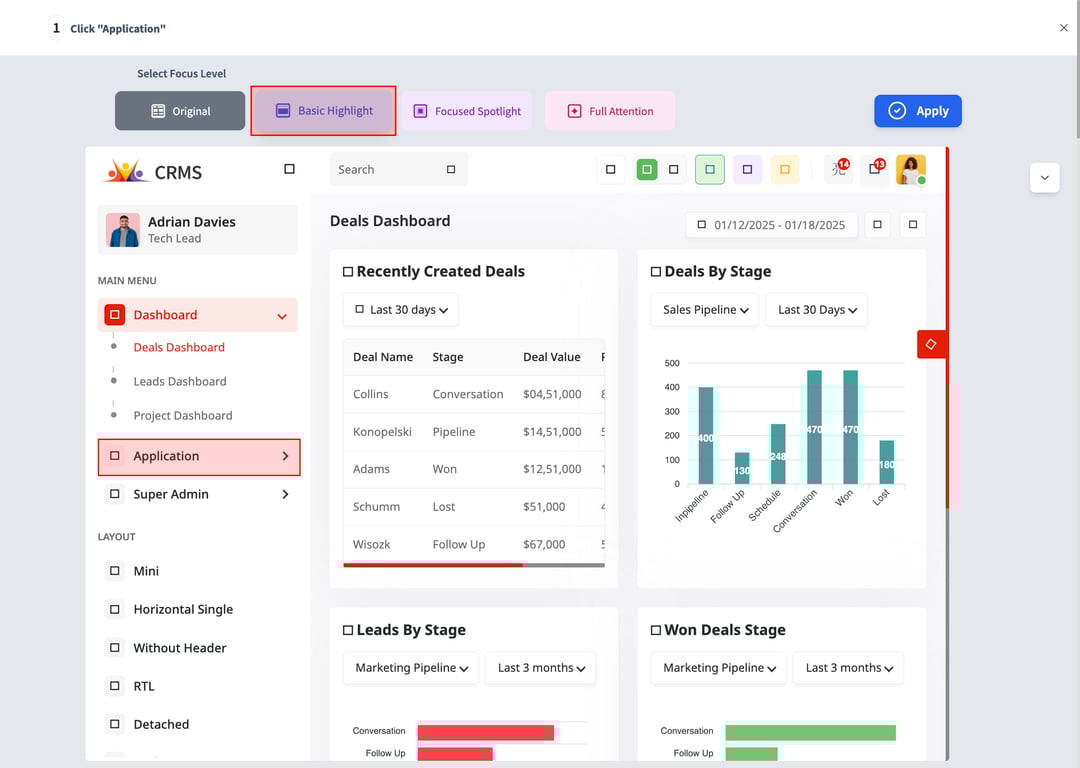Screen dimensions: 1080x768
Task: Click the CRMS logo
Action: coord(152,172)
